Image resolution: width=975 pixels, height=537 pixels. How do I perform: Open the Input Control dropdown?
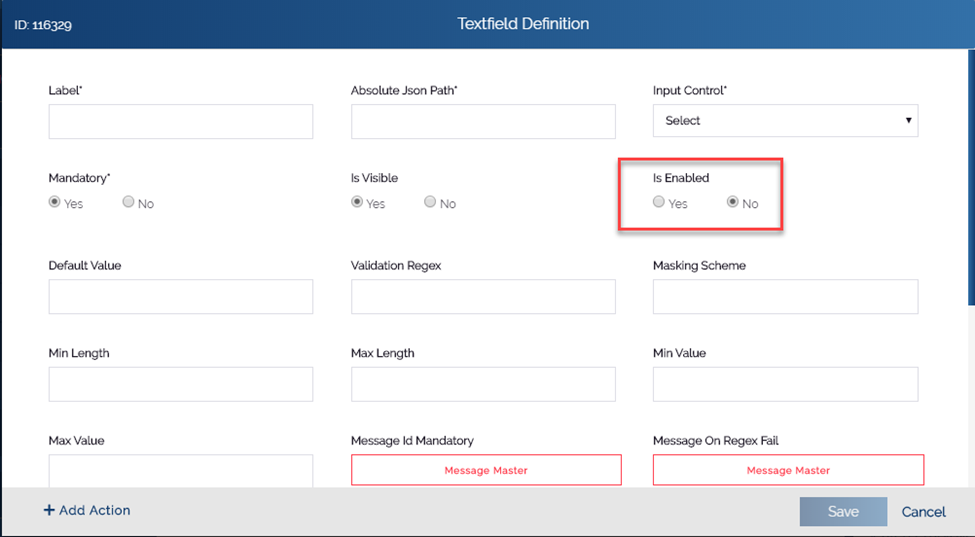[785, 121]
